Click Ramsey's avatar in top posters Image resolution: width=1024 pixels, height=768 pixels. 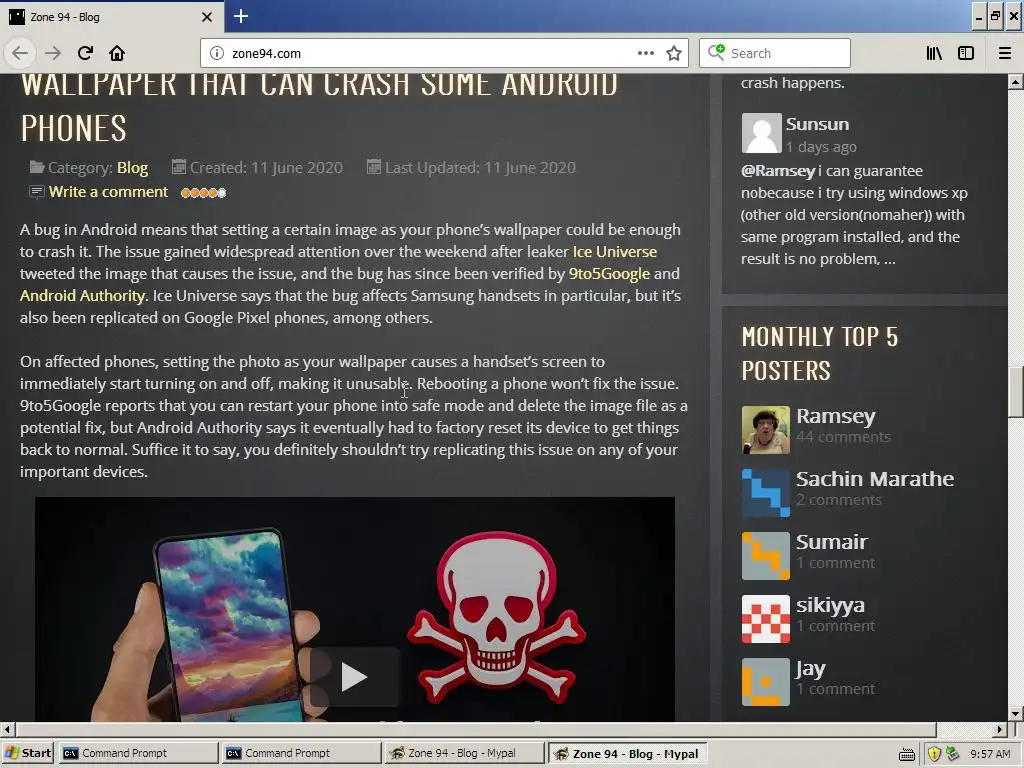click(765, 430)
